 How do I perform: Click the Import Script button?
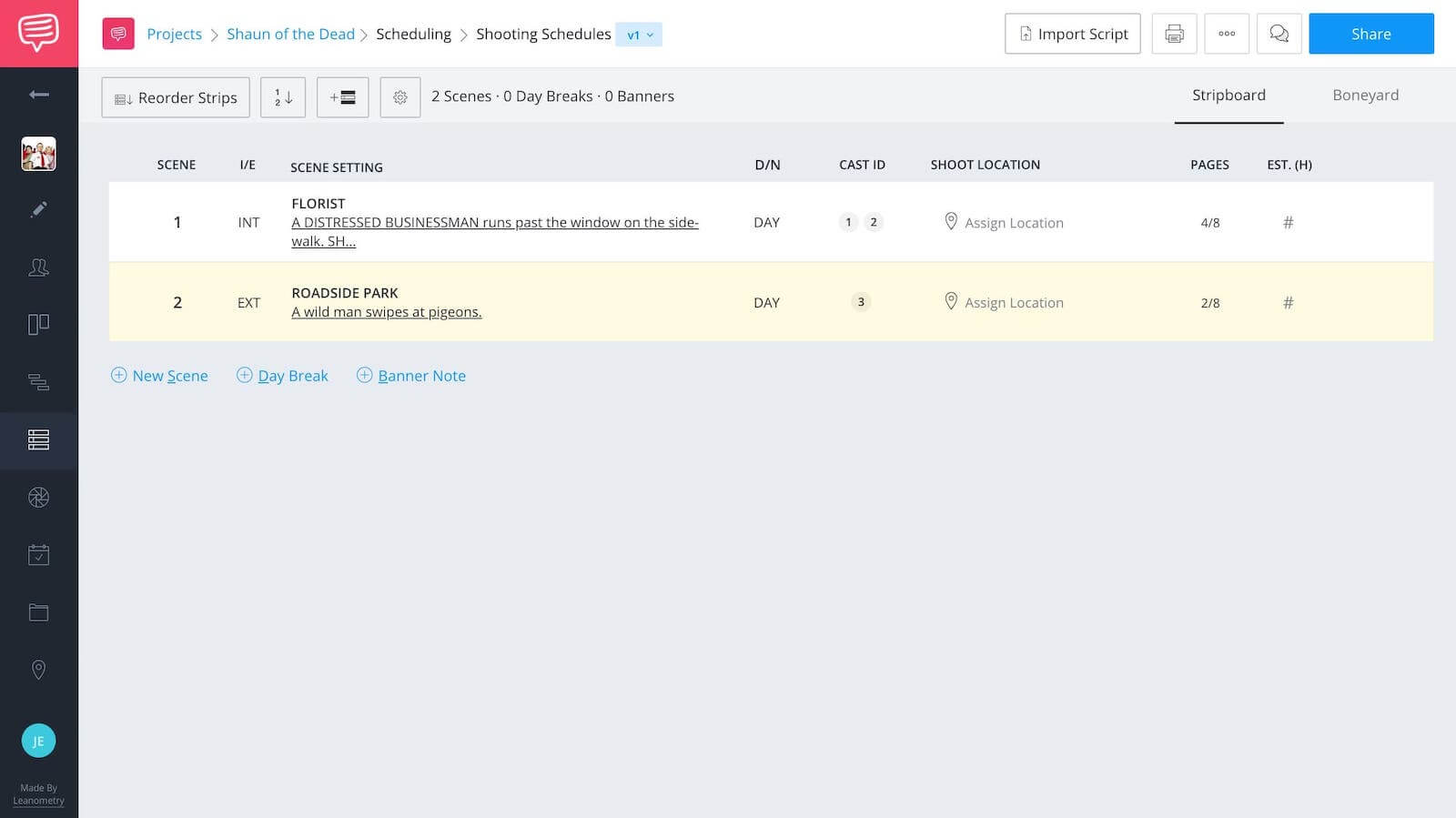(1072, 34)
